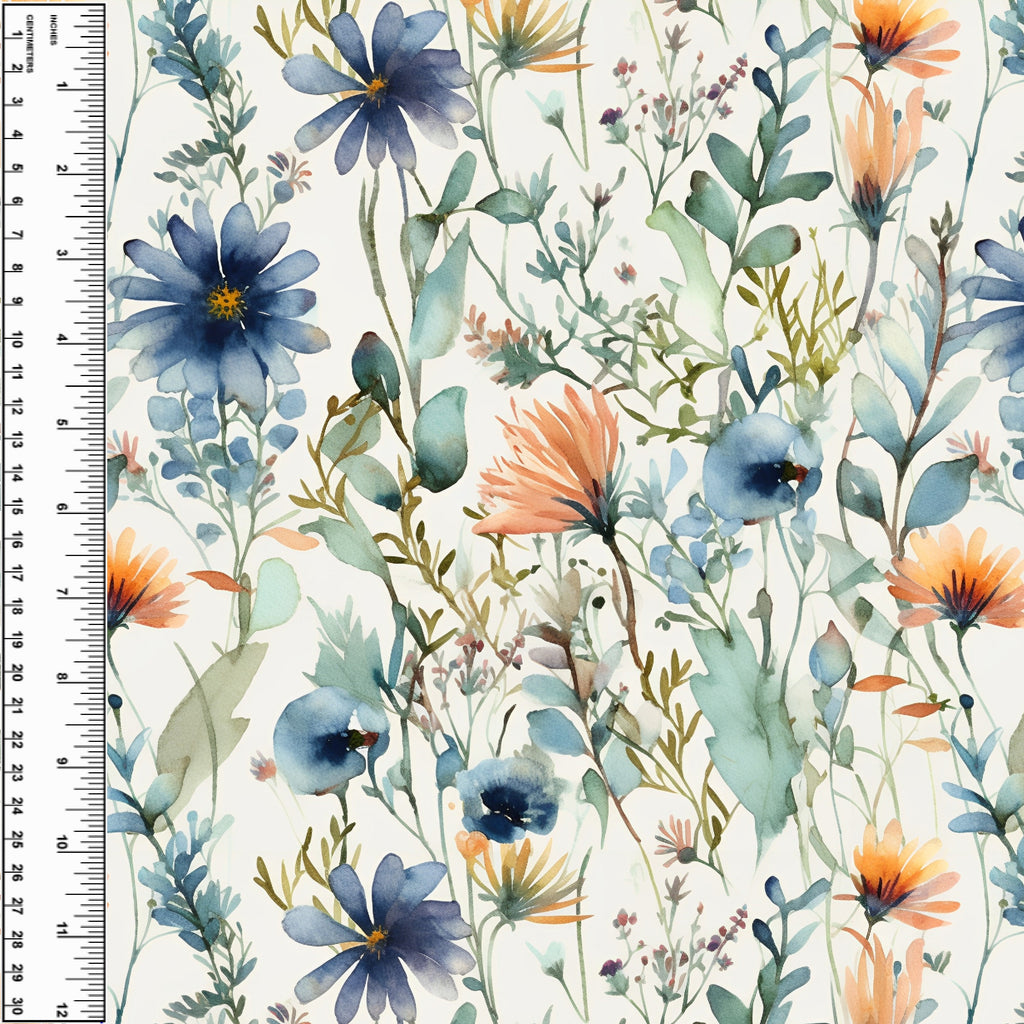Click the orange flower in top-right corner
The height and width of the screenshot is (1024, 1024).
click(x=895, y=35)
